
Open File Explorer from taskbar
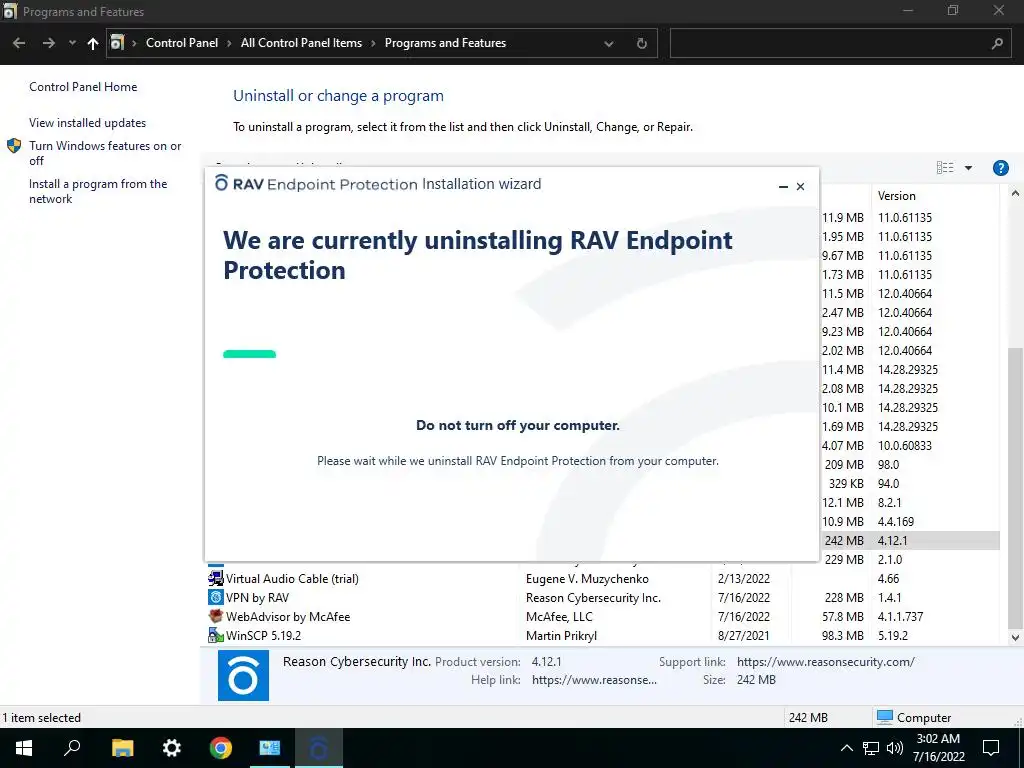pos(122,748)
